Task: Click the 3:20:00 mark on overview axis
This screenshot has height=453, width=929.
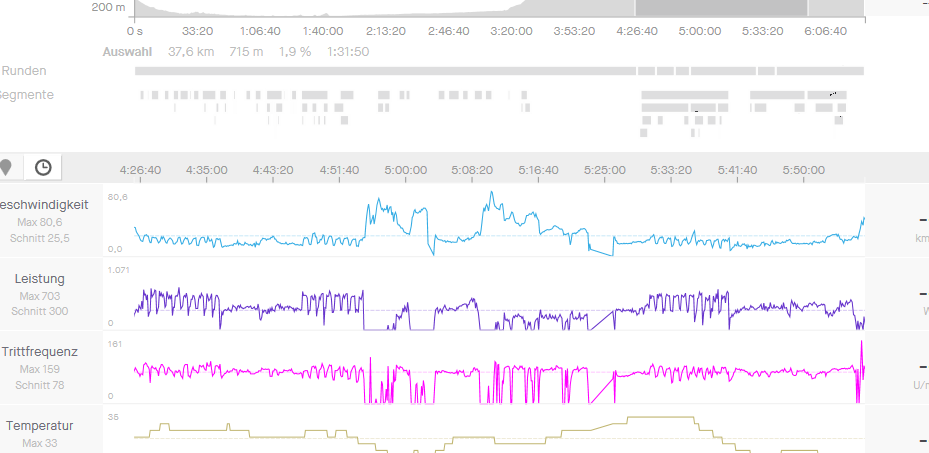Action: click(511, 31)
